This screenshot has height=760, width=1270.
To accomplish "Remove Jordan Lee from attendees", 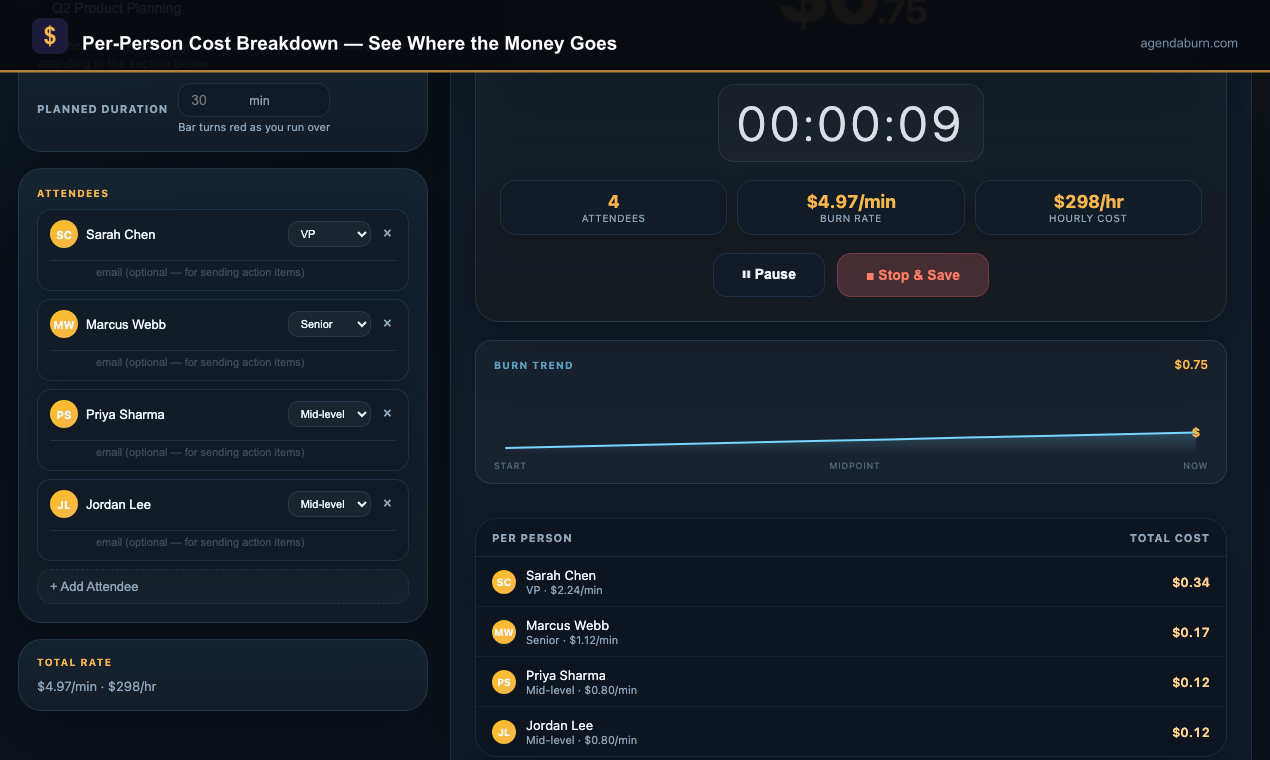I will pos(387,504).
